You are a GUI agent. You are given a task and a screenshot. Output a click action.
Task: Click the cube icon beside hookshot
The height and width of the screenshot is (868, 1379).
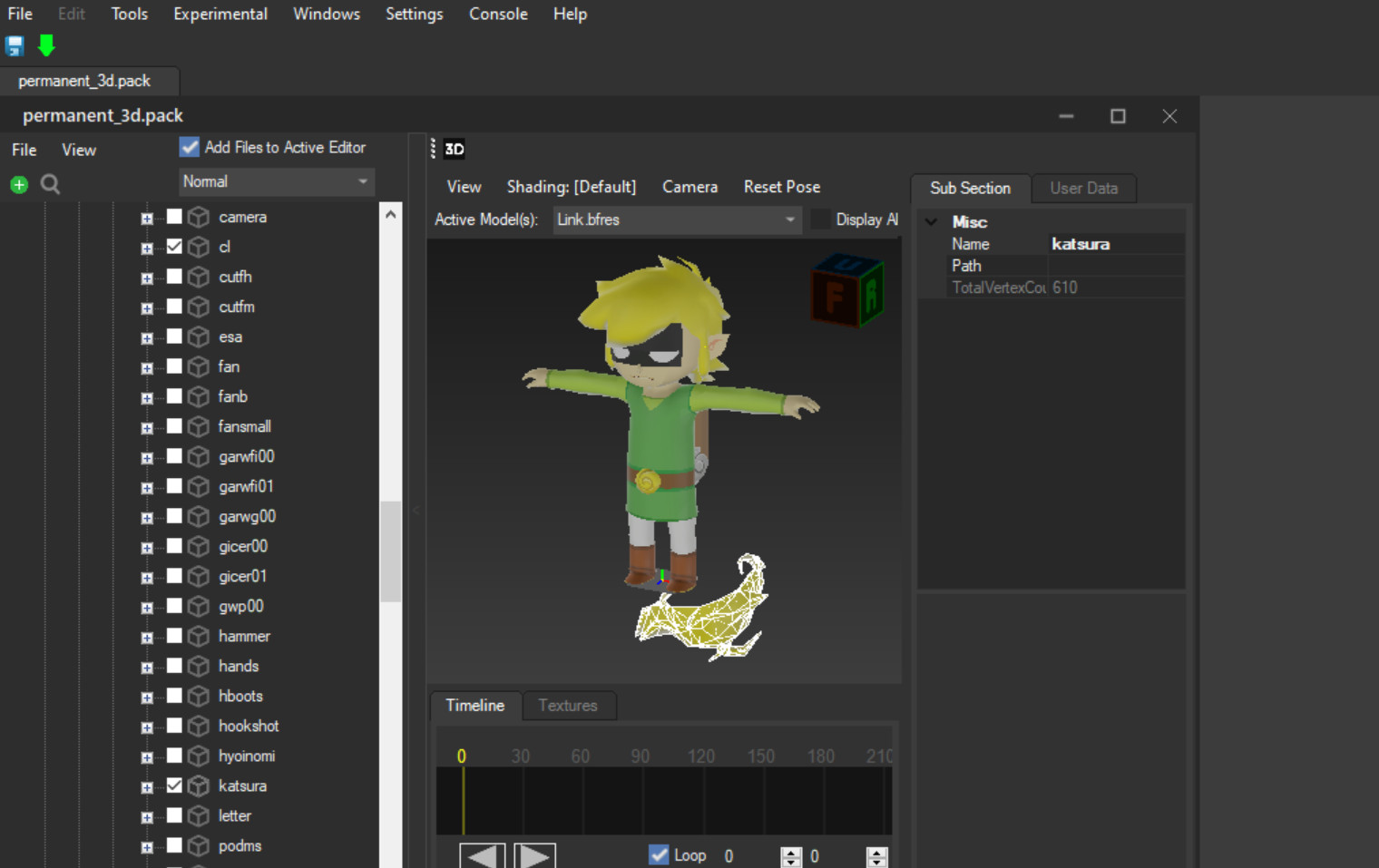coord(198,726)
